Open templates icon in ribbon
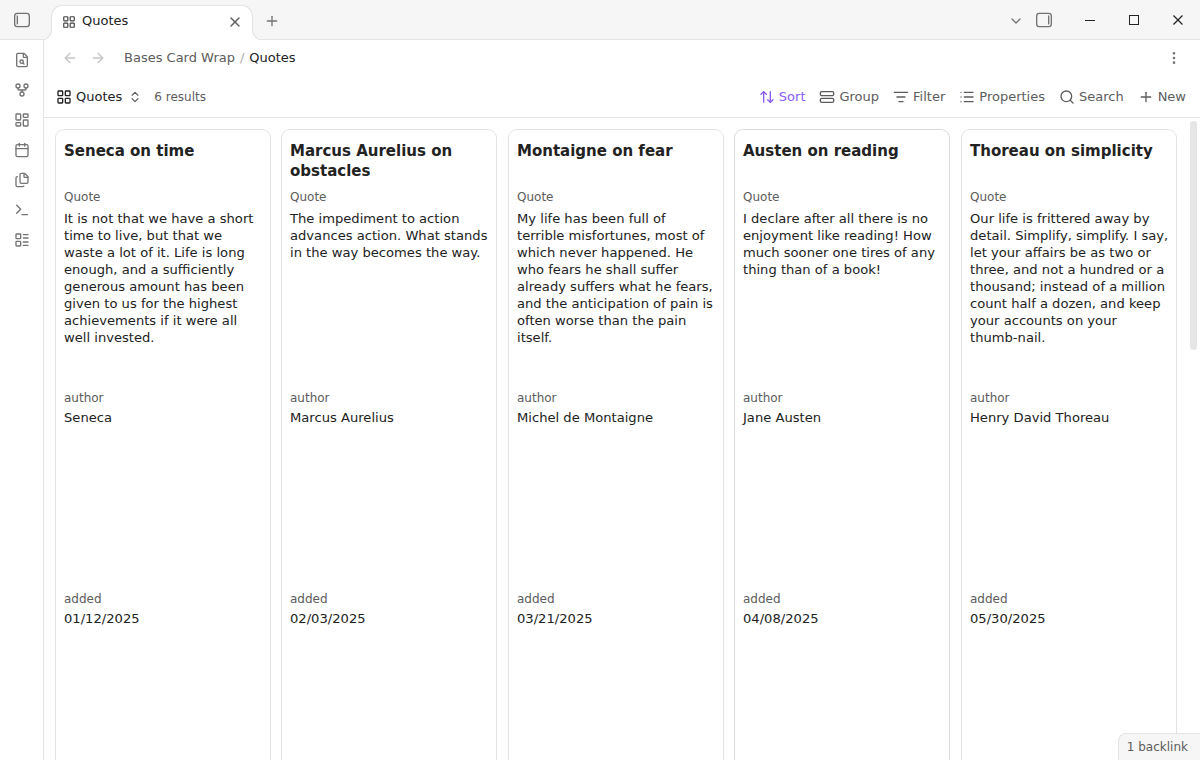The width and height of the screenshot is (1200, 760). pos(22,180)
